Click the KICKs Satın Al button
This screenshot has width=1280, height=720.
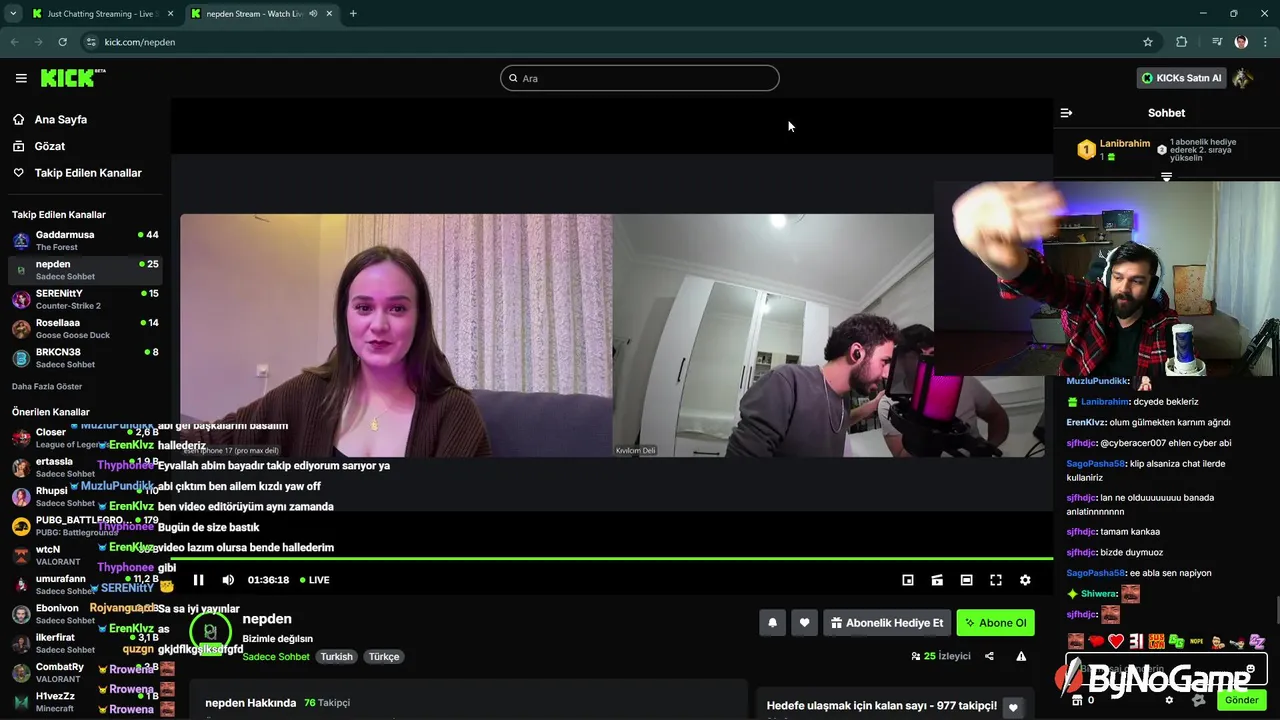point(1183,78)
